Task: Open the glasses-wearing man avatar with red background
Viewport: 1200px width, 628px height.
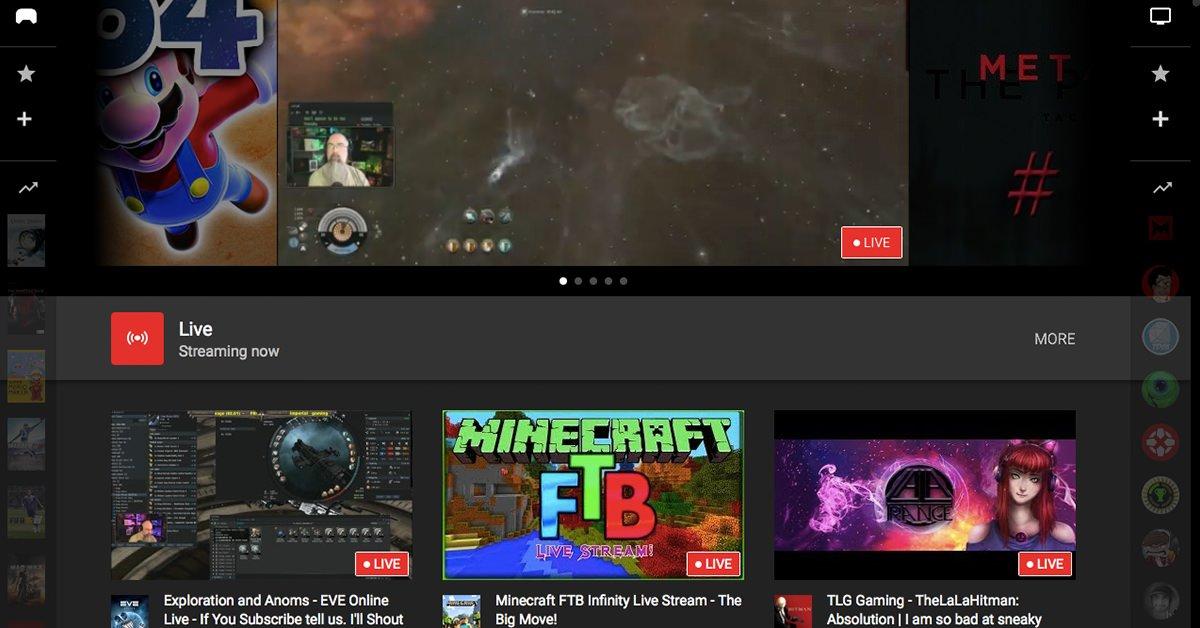Action: pyautogui.click(x=1161, y=284)
